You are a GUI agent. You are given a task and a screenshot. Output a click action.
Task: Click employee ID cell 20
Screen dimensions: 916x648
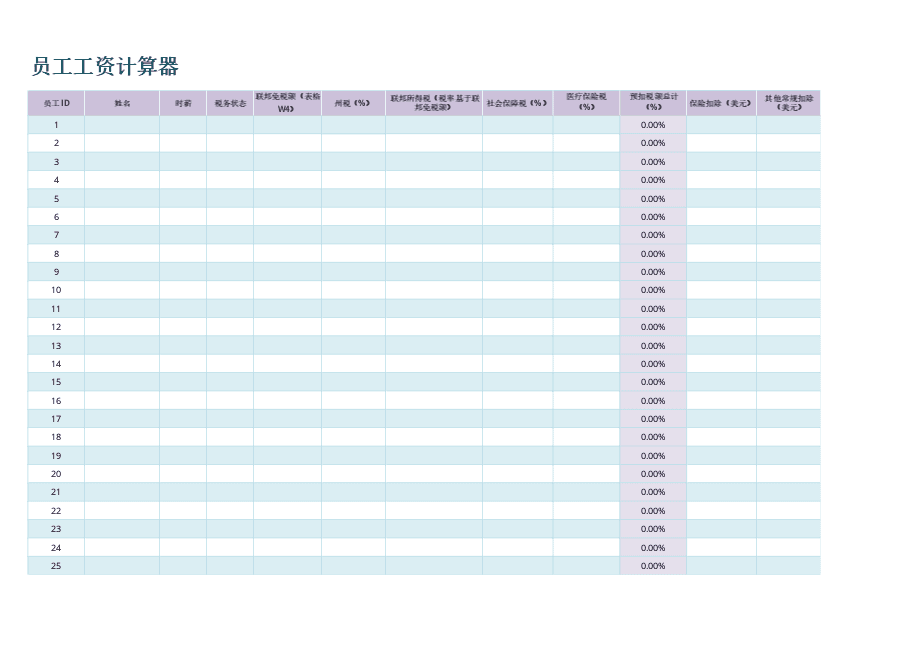(56, 474)
